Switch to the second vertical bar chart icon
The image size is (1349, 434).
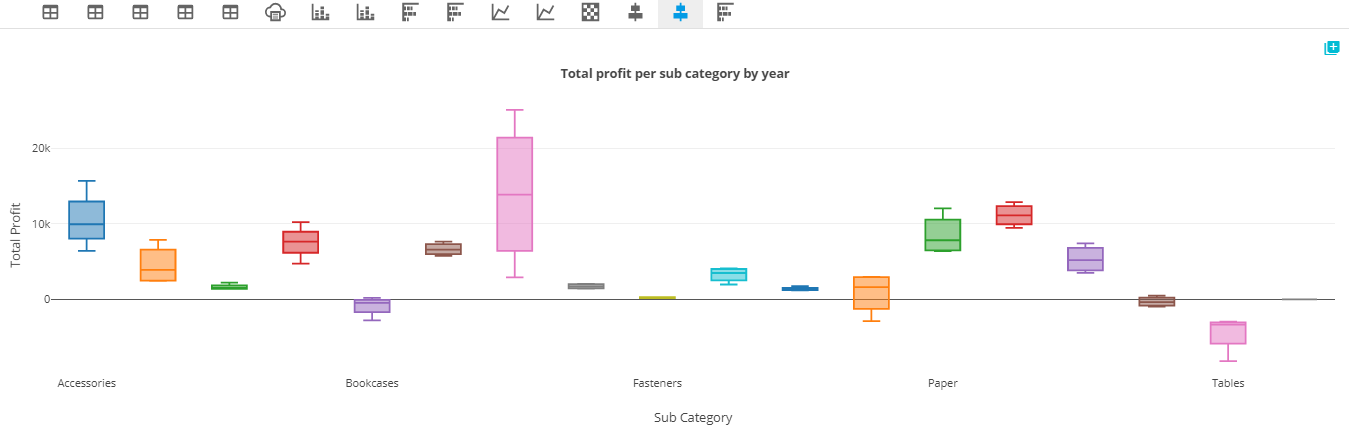(365, 12)
